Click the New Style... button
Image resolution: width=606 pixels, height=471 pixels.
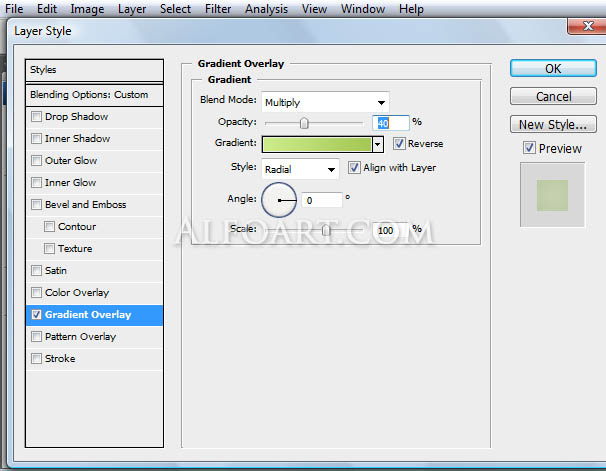point(553,124)
